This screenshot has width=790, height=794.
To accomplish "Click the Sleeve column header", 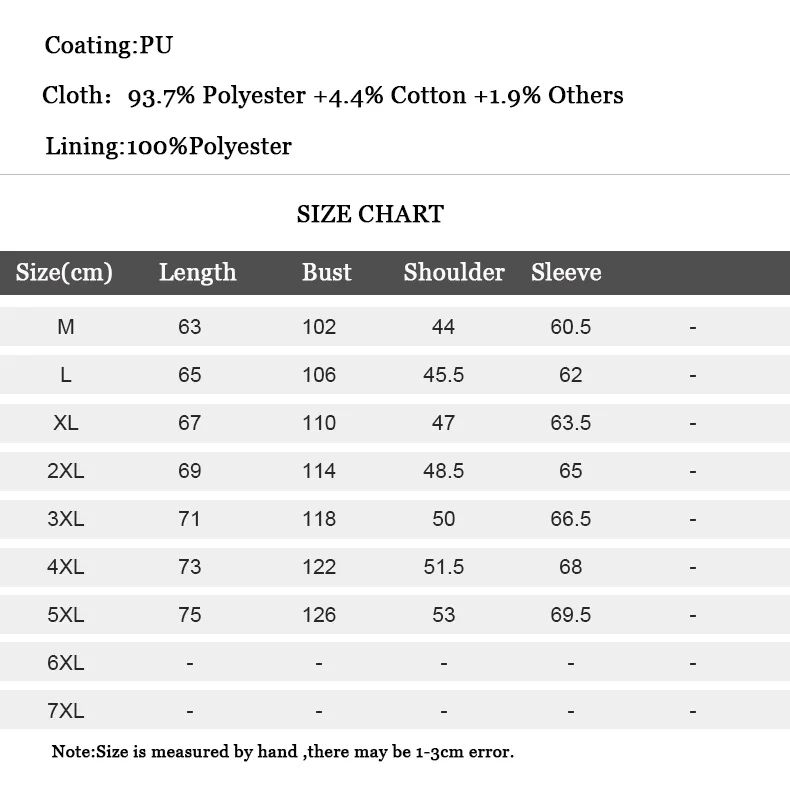I will pyautogui.click(x=566, y=272).
